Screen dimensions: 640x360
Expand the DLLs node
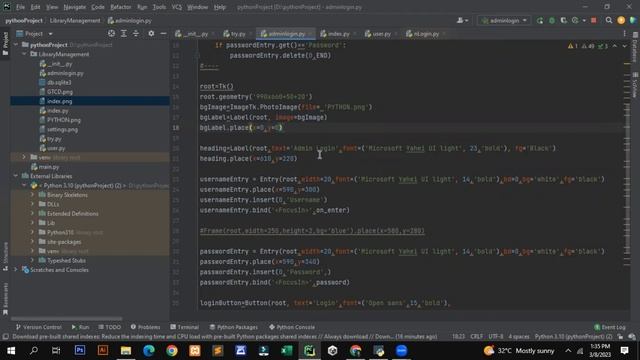(32, 204)
